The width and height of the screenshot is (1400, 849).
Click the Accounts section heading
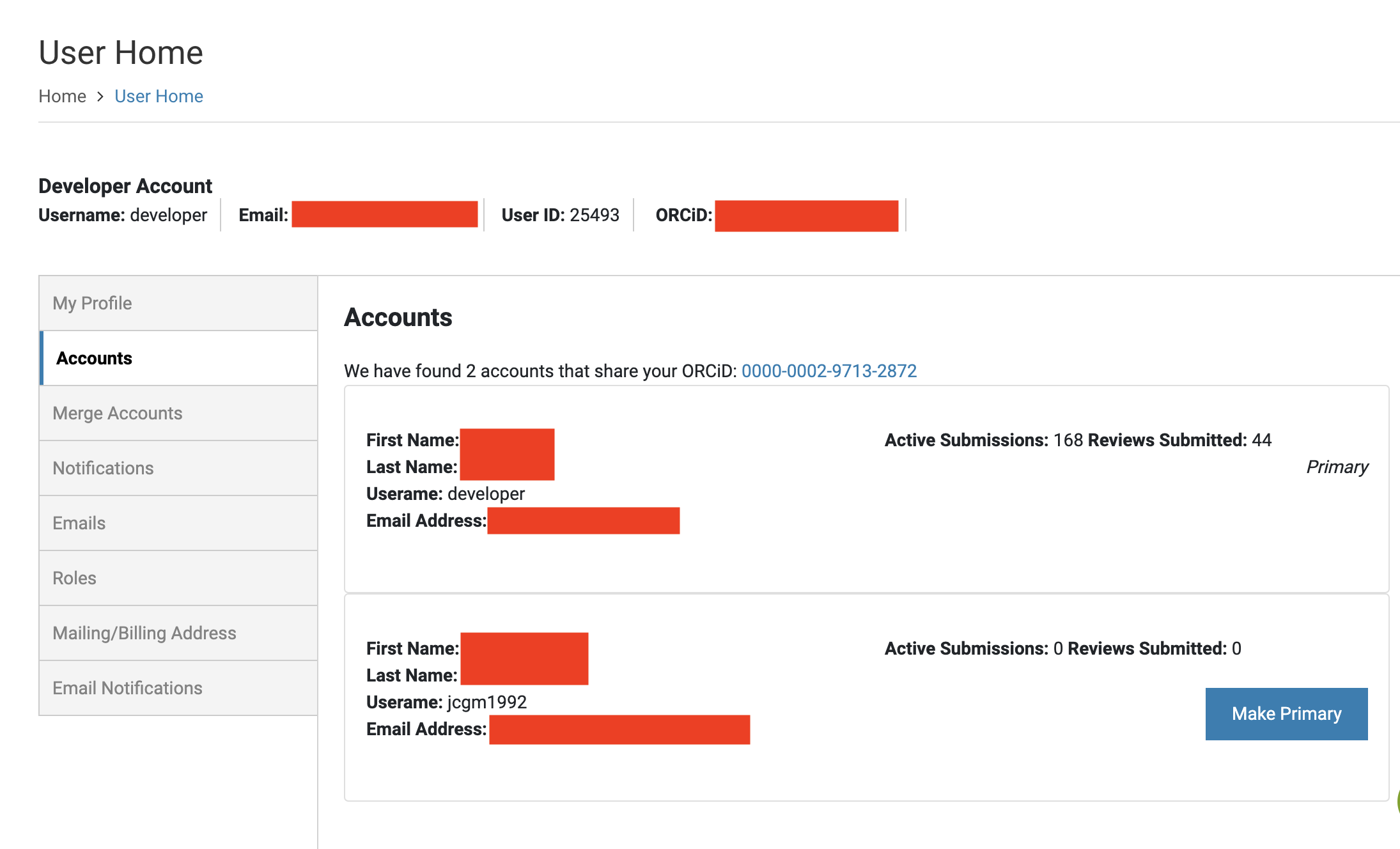398,318
